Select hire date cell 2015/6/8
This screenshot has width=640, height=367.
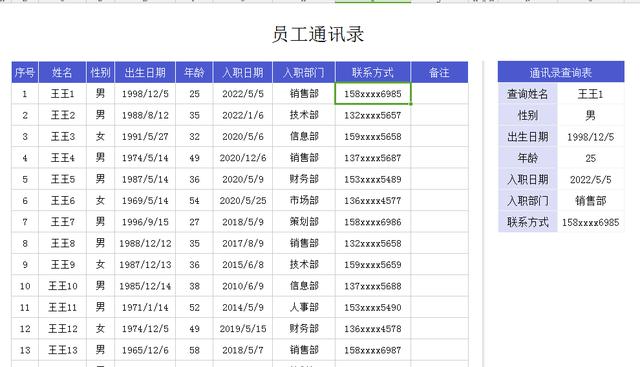pos(243,265)
